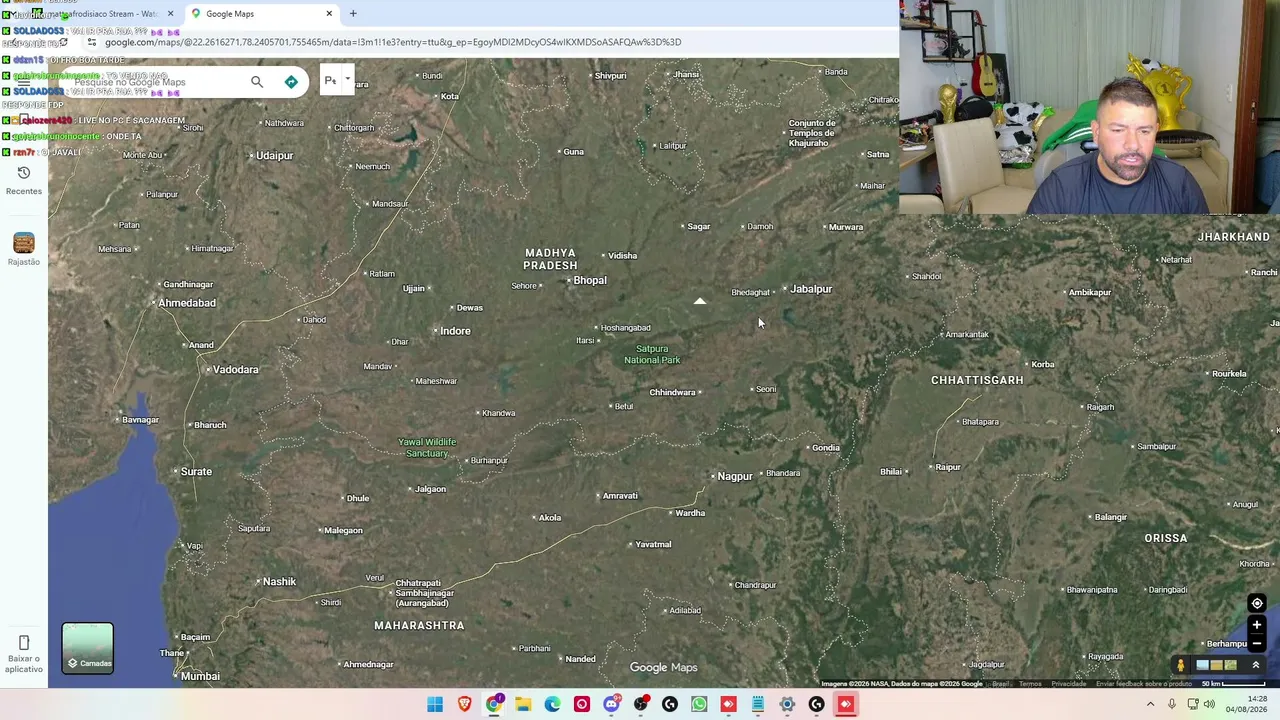Open network status in system tray
1280x720 pixels.
pos(1191,704)
